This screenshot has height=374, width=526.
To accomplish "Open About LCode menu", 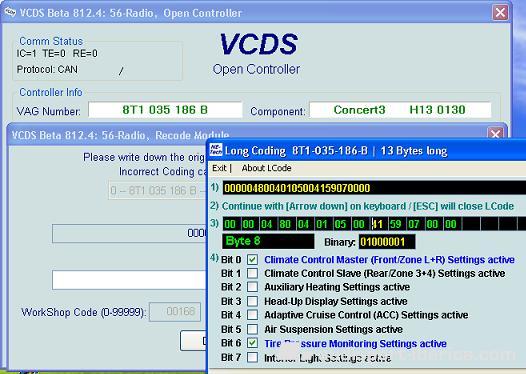I will (x=266, y=168).
